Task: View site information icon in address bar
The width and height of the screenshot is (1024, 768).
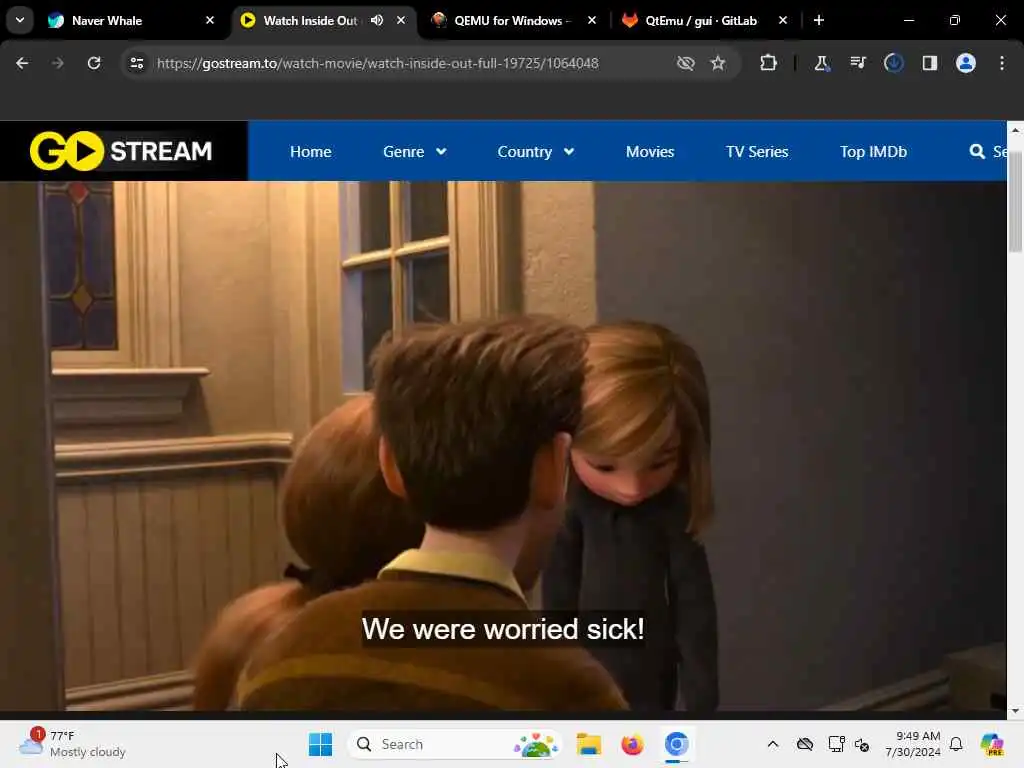Action: (136, 63)
